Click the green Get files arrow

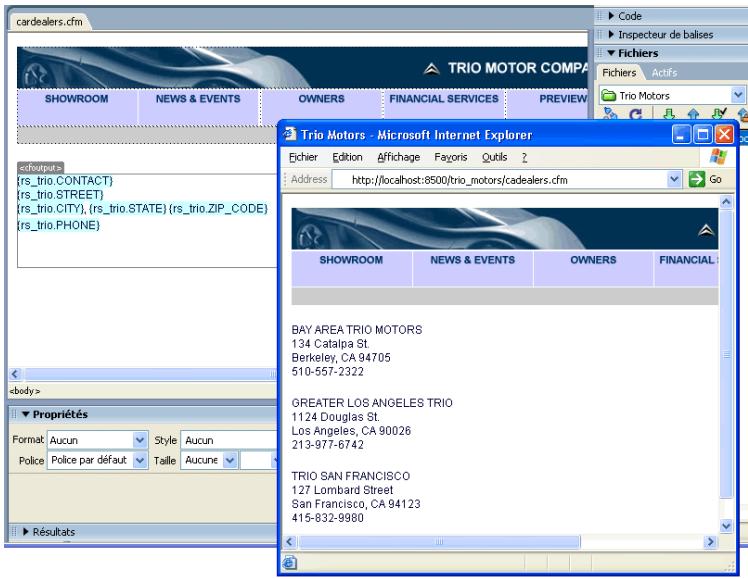point(669,114)
